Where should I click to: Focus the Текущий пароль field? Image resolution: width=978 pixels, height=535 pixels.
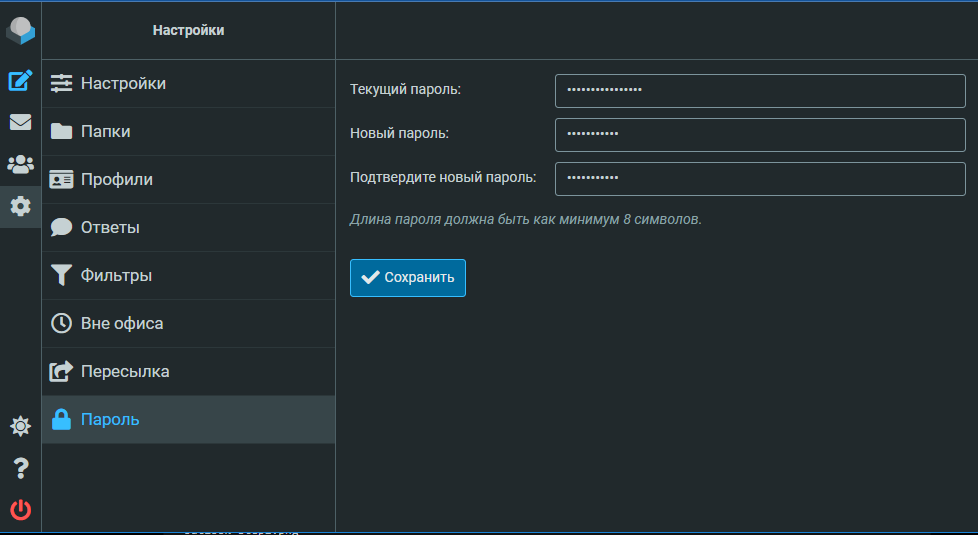pyautogui.click(x=760, y=91)
